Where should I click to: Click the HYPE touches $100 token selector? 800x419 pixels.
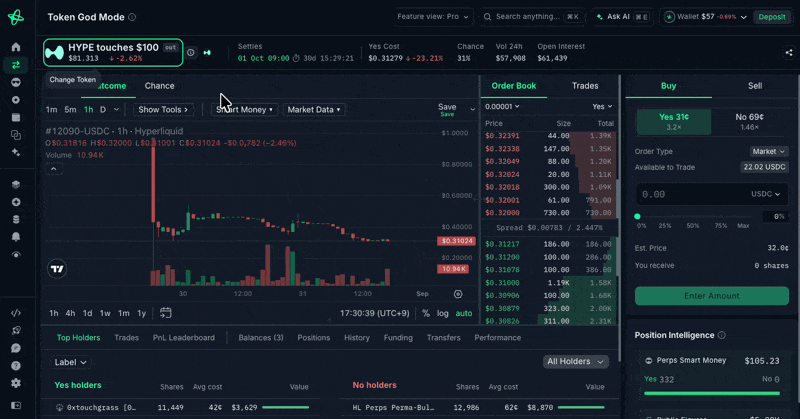point(113,52)
